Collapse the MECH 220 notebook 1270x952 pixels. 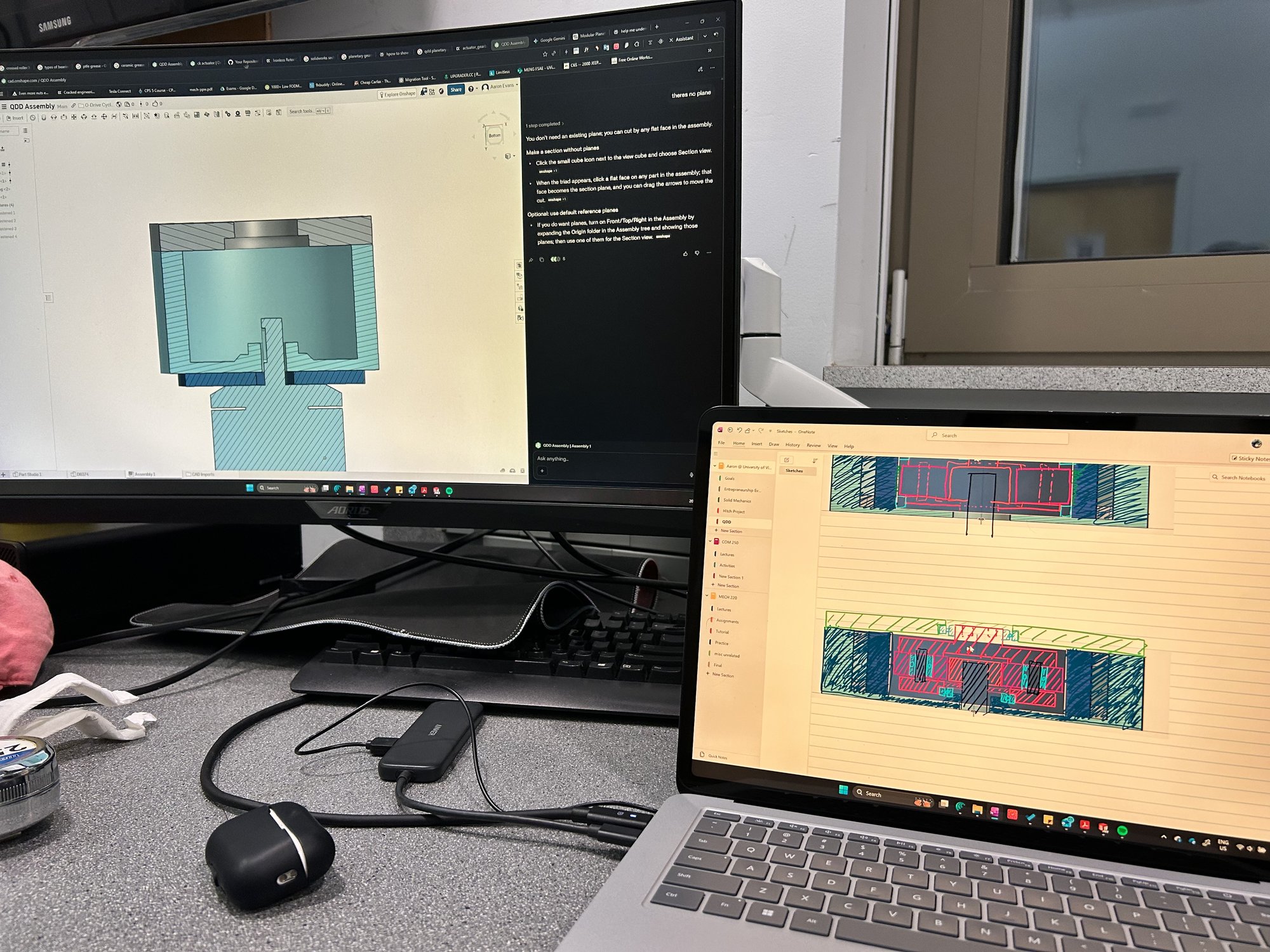707,596
